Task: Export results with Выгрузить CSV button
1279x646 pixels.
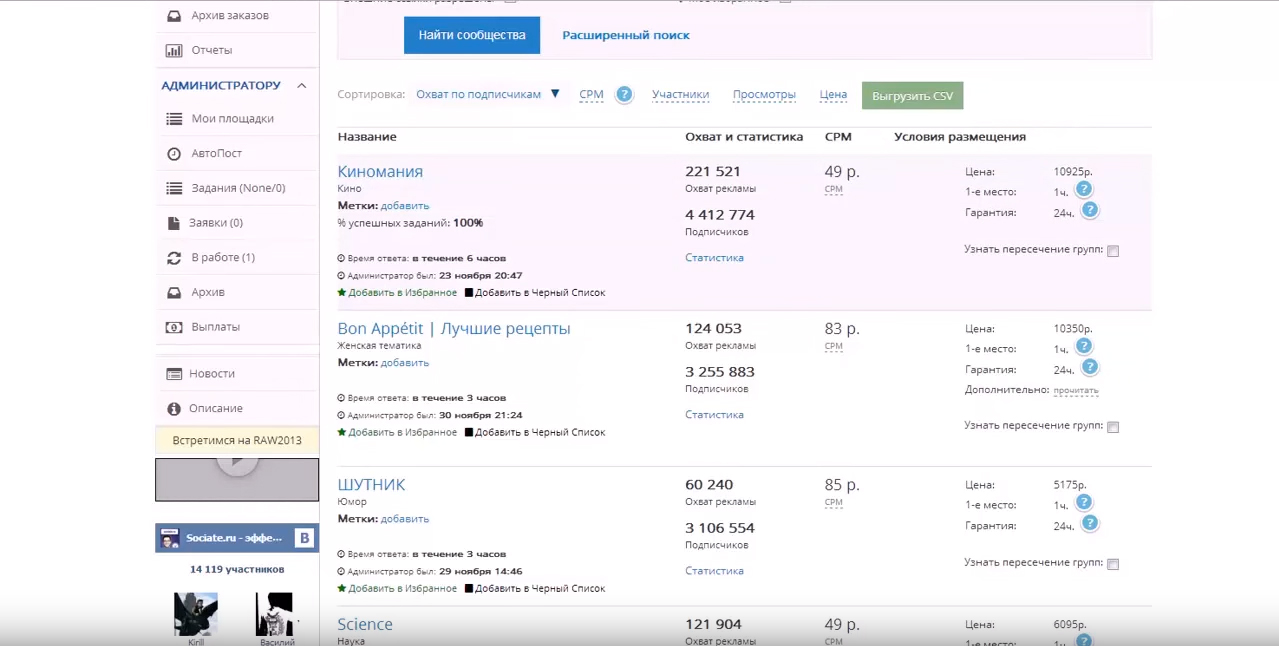Action: point(912,96)
